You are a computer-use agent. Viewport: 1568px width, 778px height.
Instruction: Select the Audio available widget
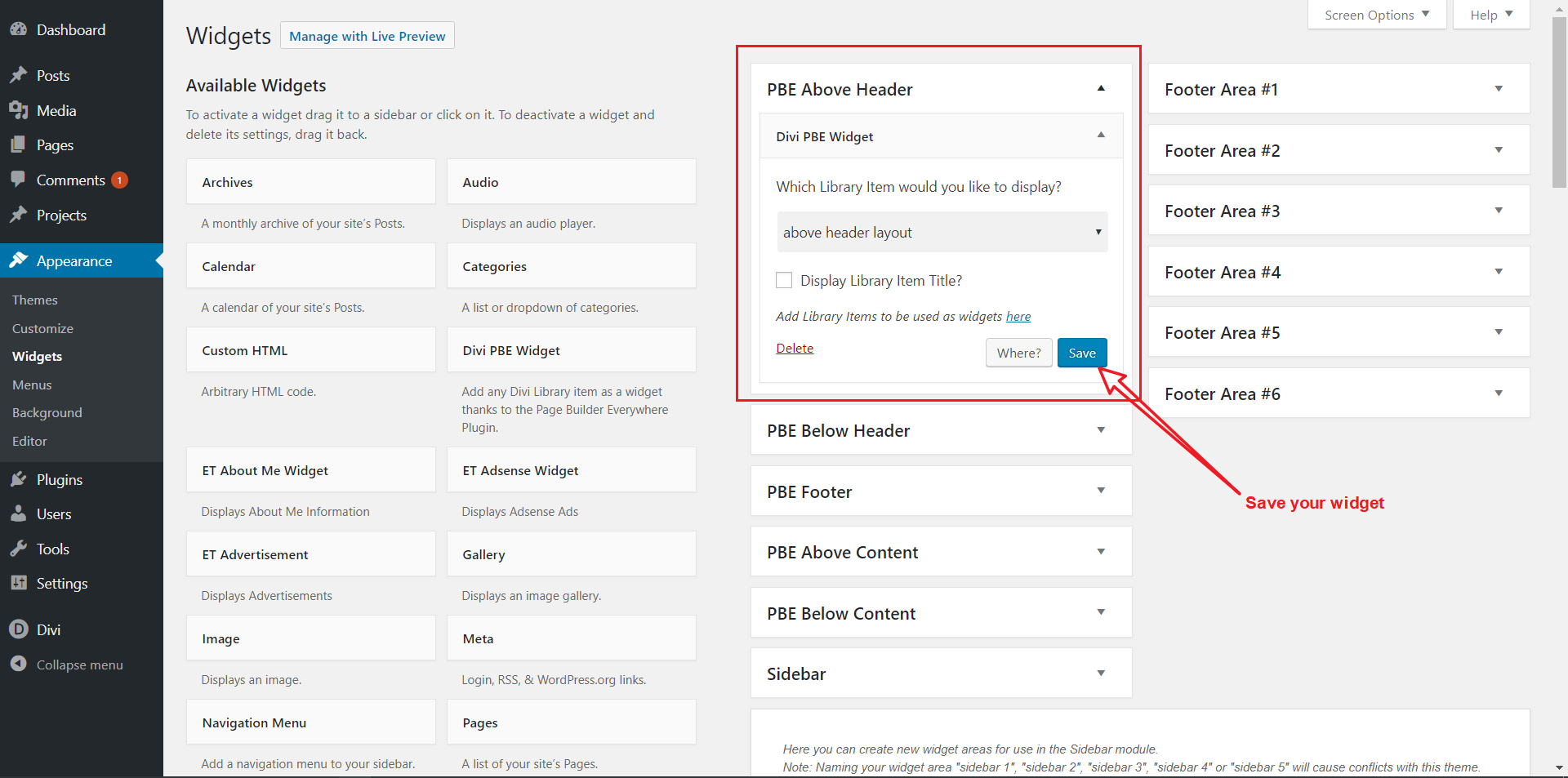point(572,182)
